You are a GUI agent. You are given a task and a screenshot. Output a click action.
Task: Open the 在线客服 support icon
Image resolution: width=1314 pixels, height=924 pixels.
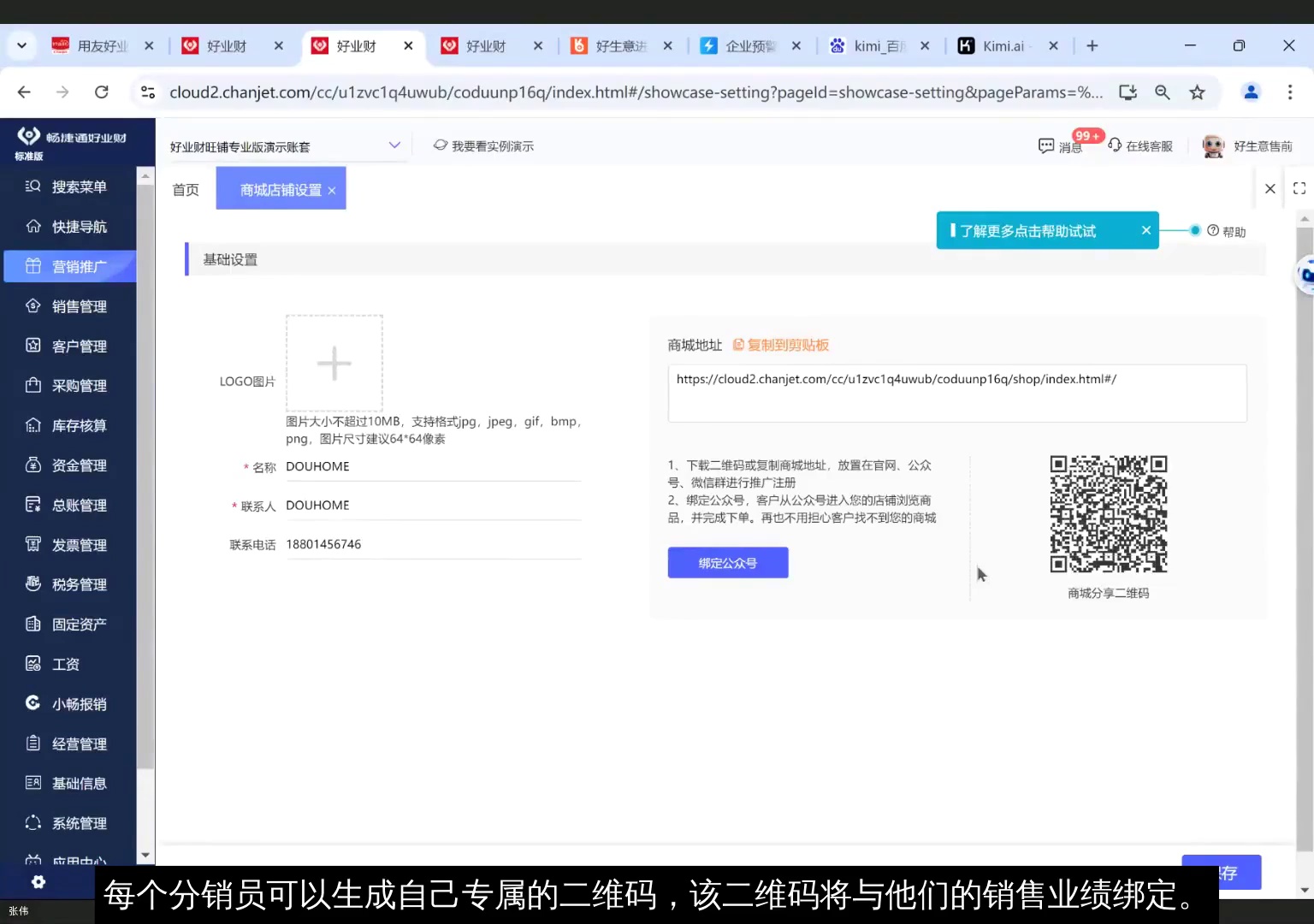tap(1141, 145)
